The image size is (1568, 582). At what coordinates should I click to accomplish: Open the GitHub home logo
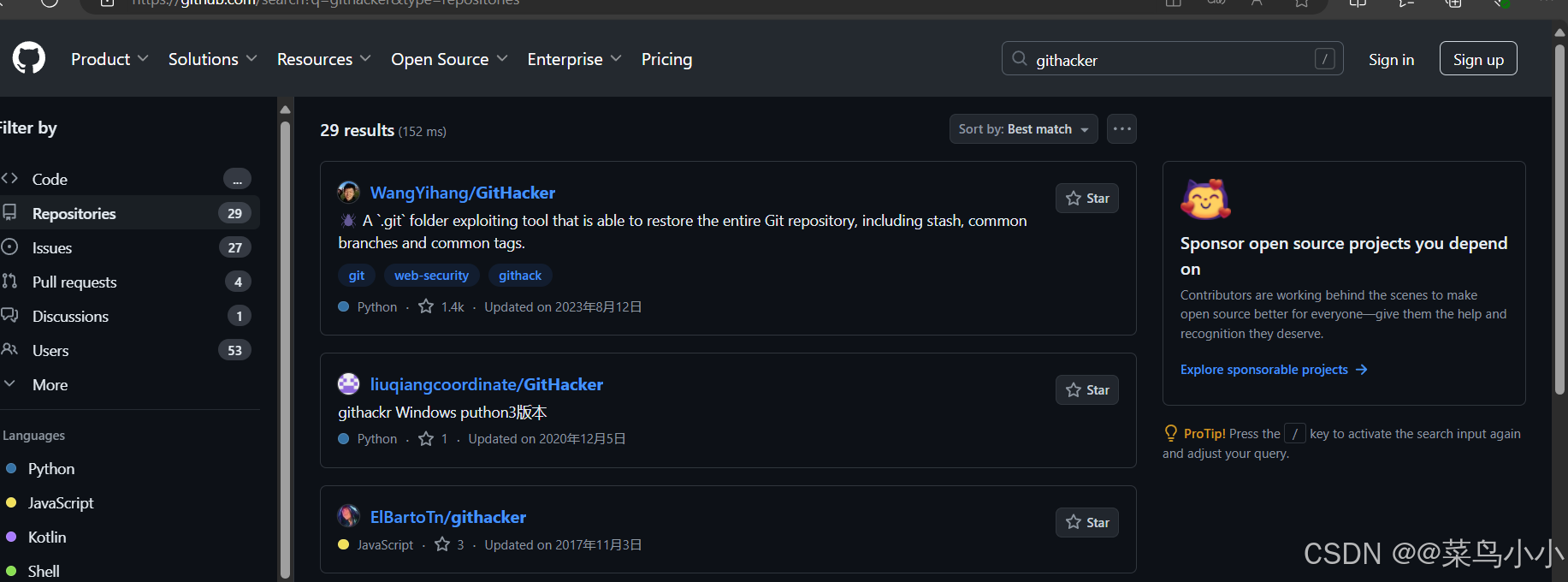[x=29, y=58]
